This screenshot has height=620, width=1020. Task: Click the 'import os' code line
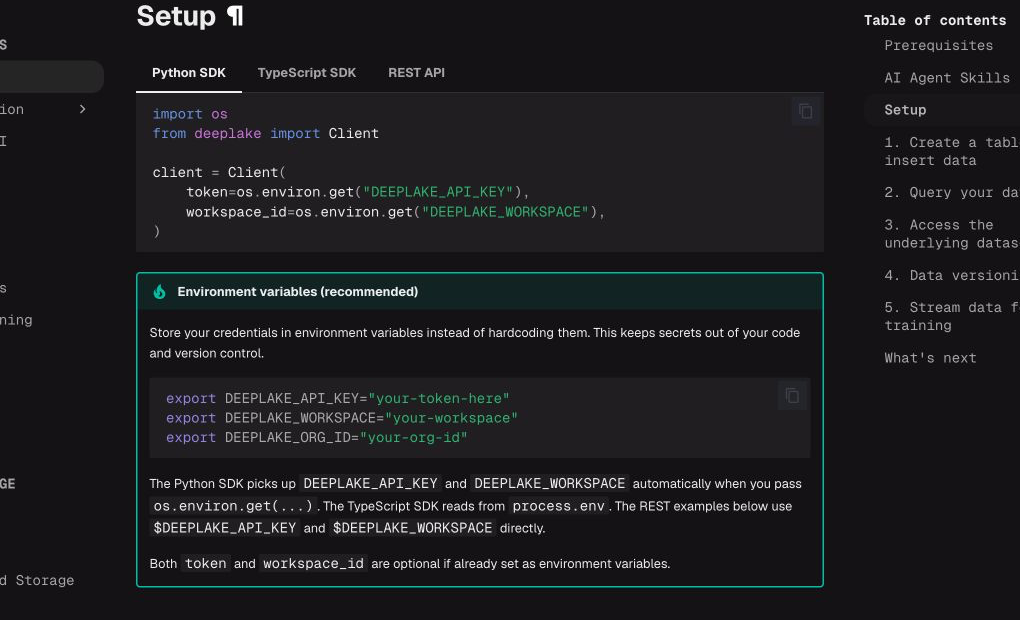[190, 114]
